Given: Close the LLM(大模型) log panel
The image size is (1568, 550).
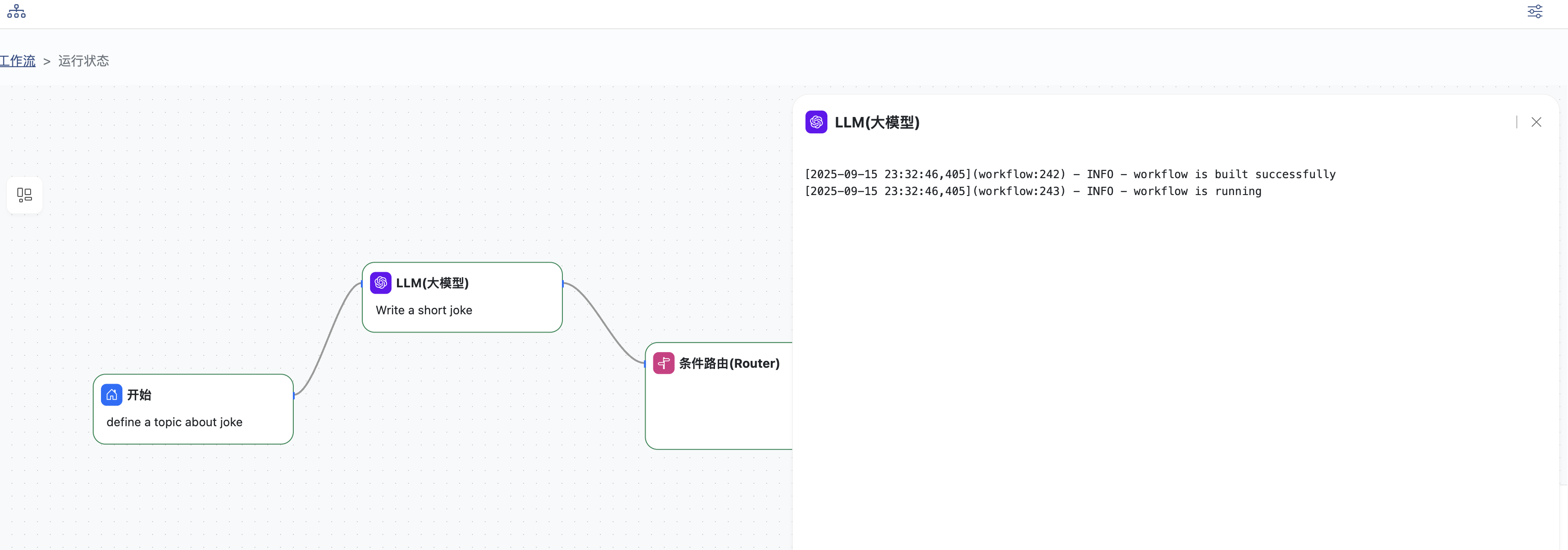Looking at the screenshot, I should click(x=1536, y=122).
